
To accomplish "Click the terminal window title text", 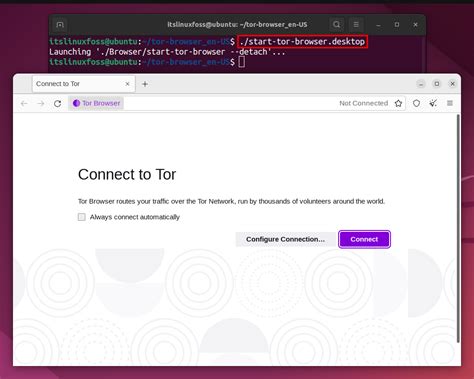I will click(x=237, y=25).
